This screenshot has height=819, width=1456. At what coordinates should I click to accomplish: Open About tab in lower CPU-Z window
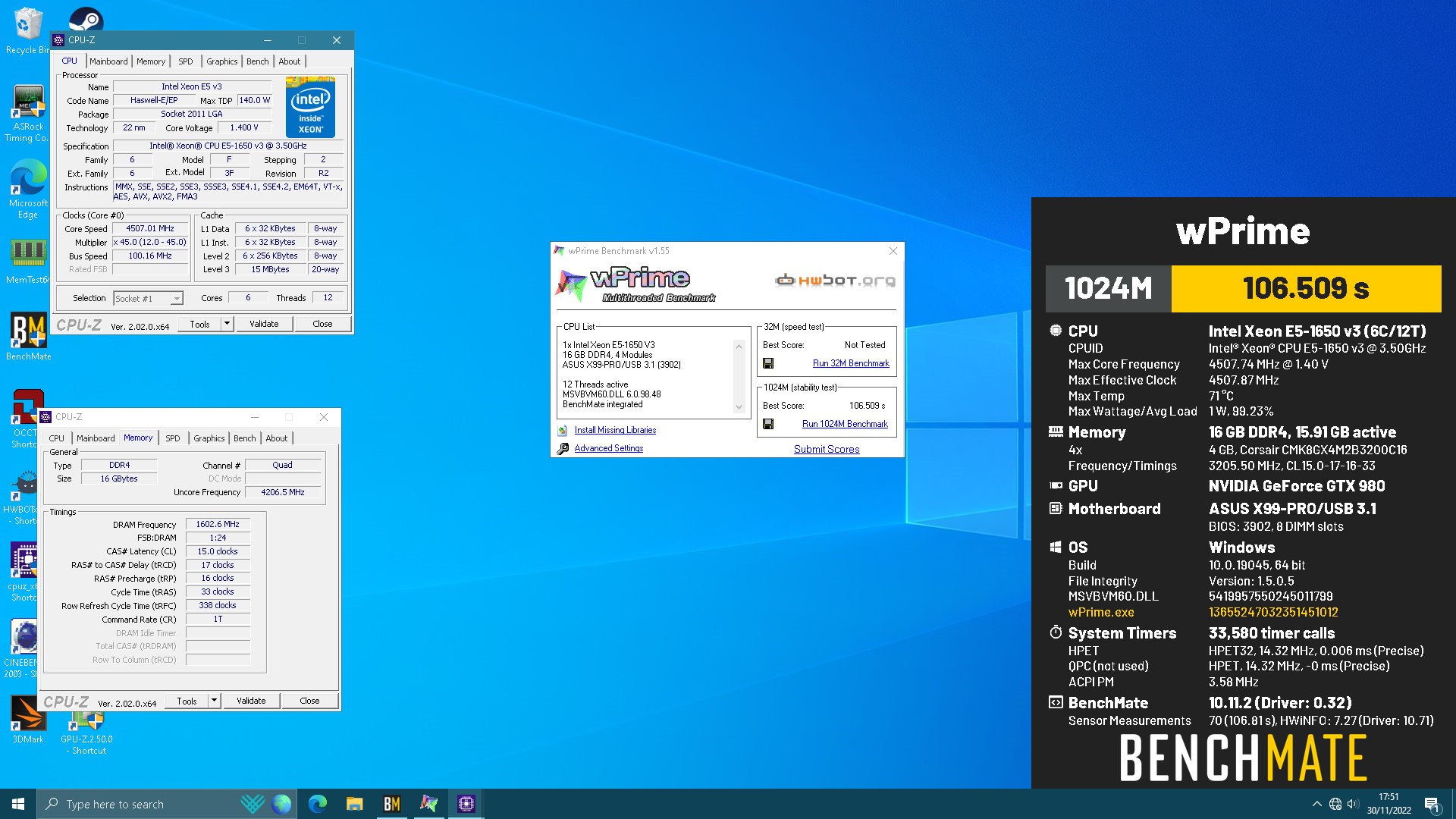[x=277, y=438]
